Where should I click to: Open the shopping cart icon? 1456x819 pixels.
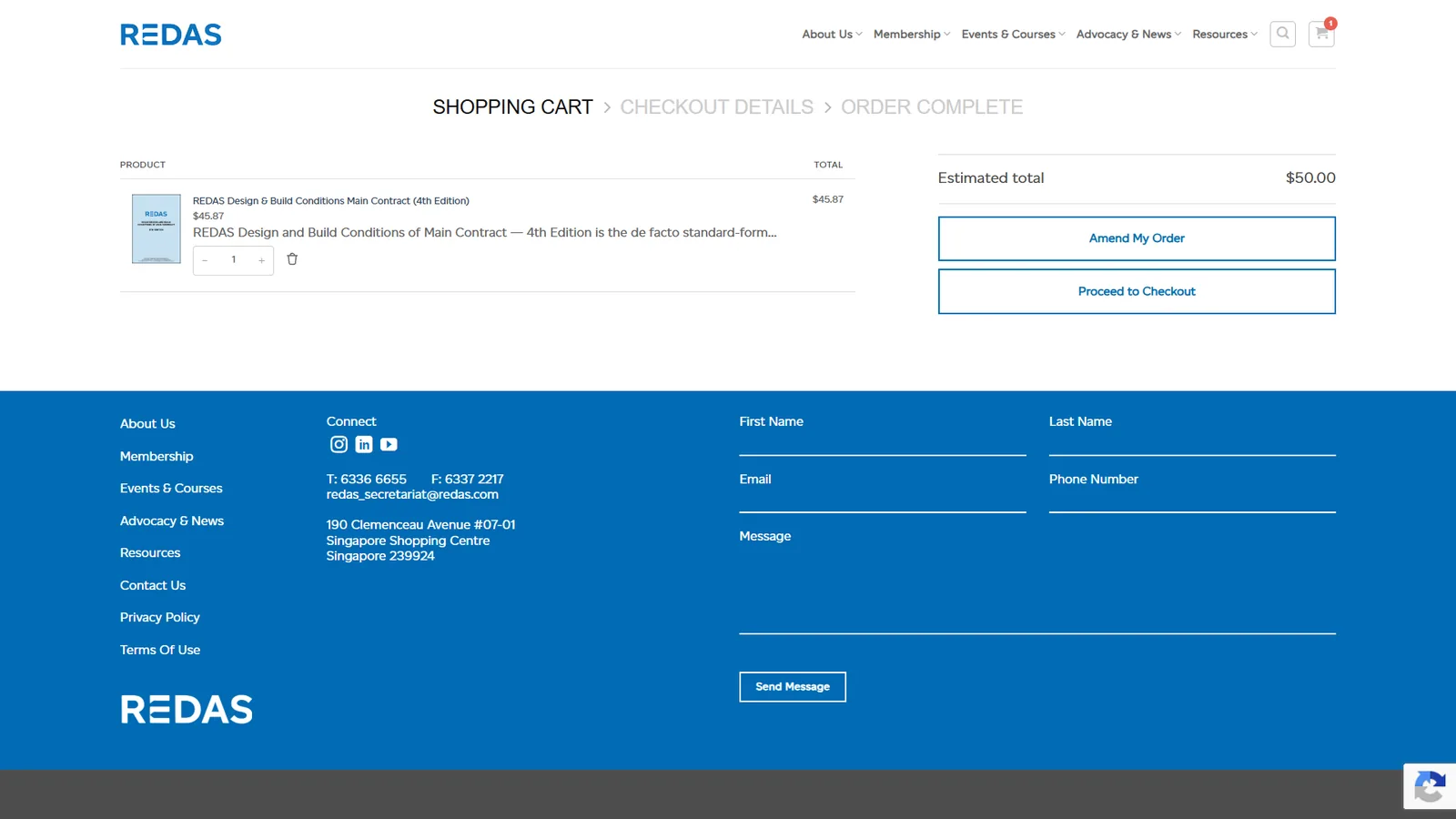coord(1321,34)
